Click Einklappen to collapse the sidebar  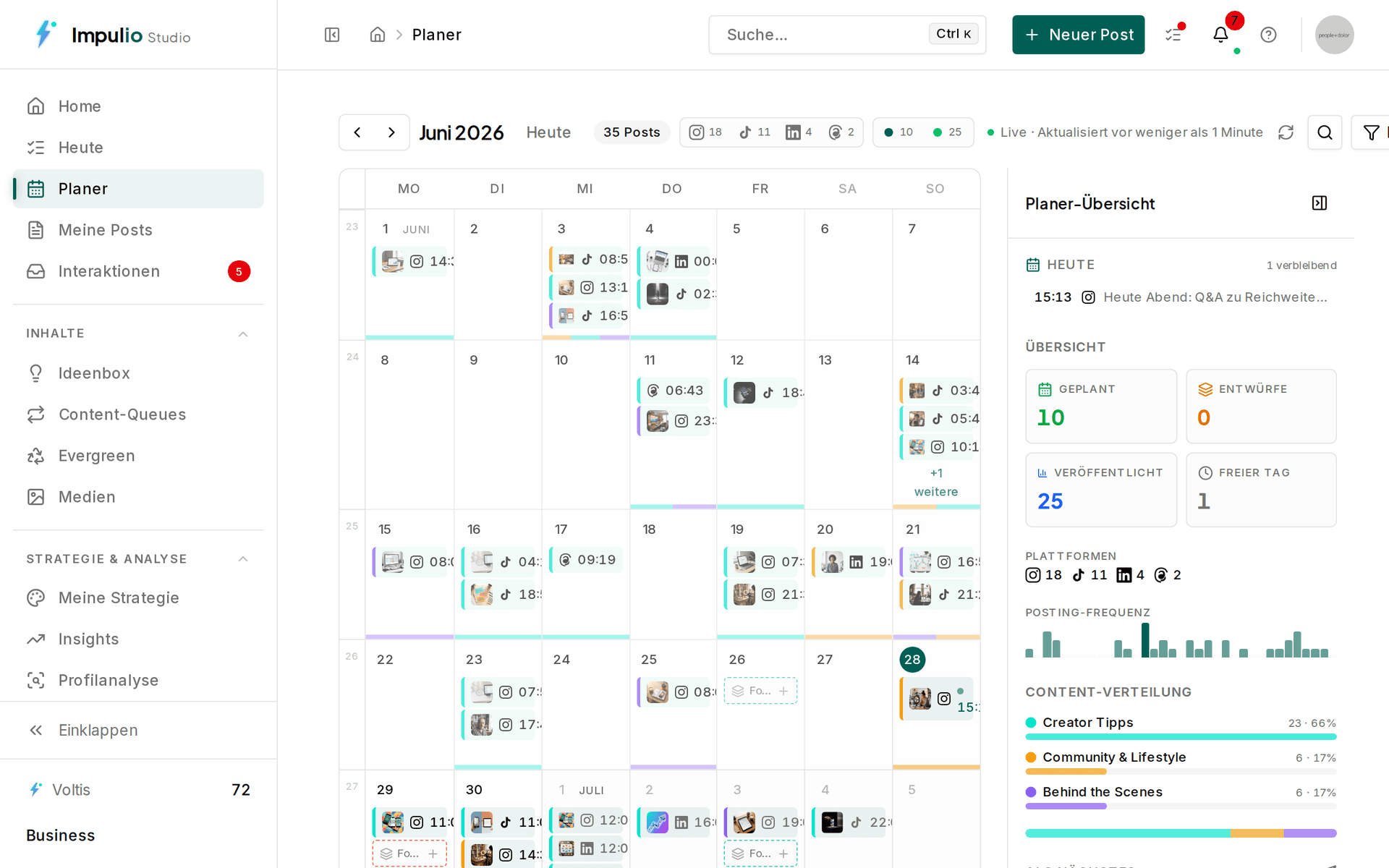tap(138, 731)
